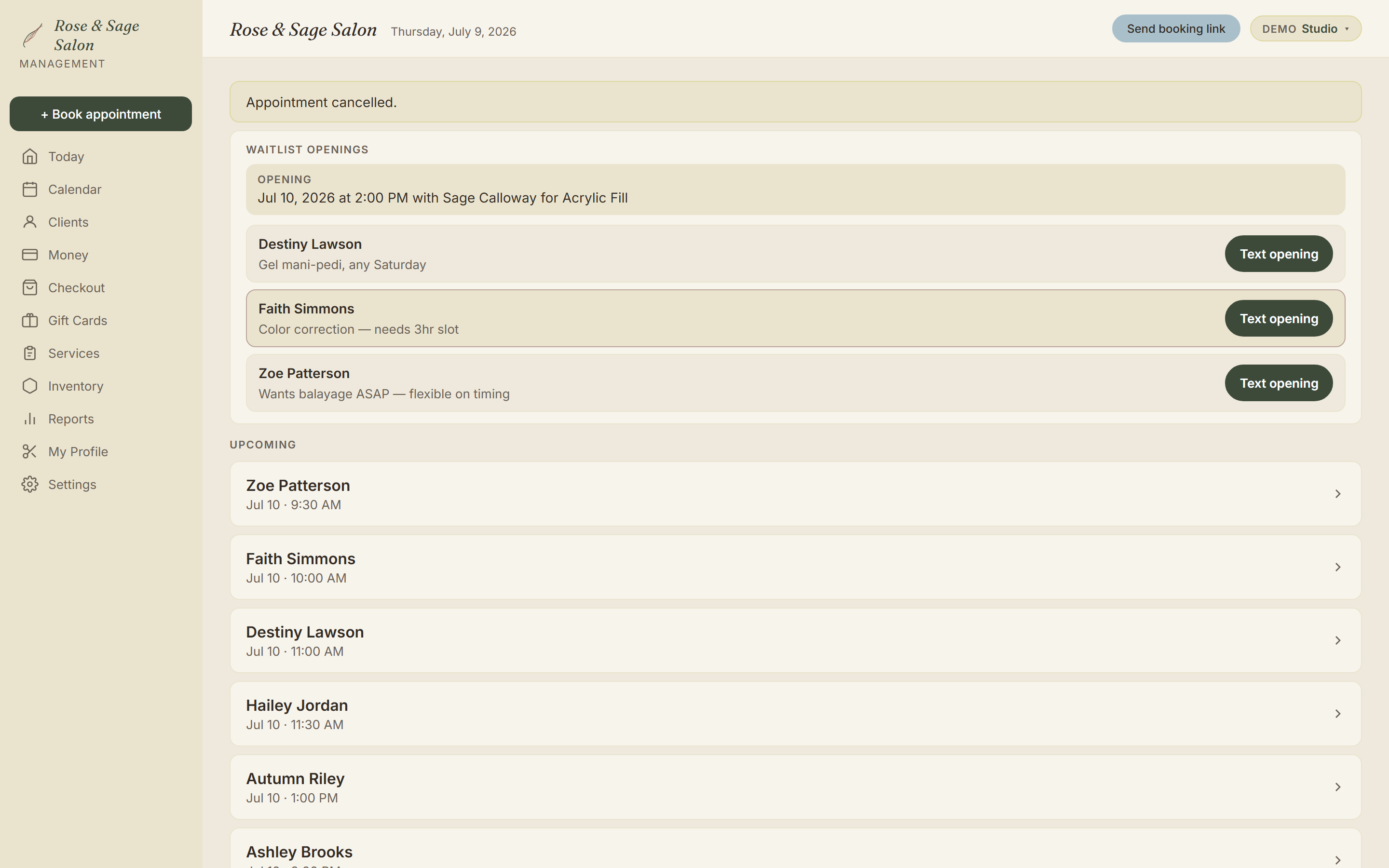Open the Destiny Lawson upcoming appointment
Screen dimensions: 1389x868
point(795,640)
